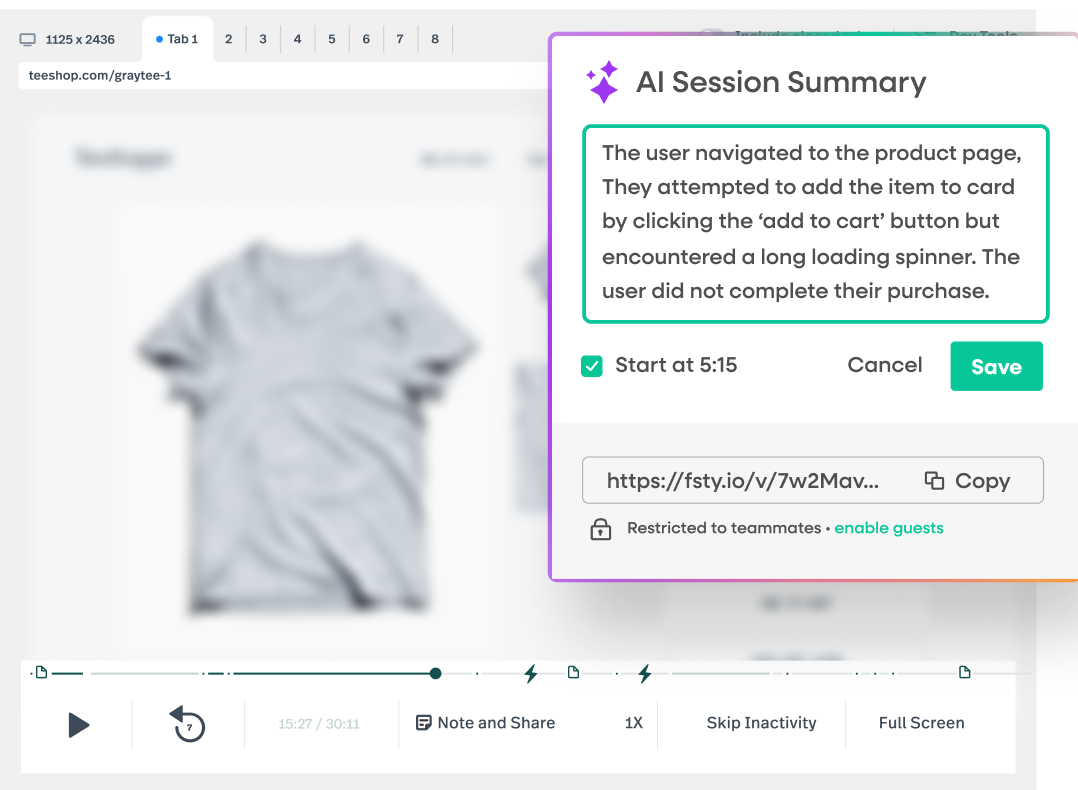Click the lock icon next to teammates restriction
Image resolution: width=1078 pixels, height=790 pixels.
(600, 528)
